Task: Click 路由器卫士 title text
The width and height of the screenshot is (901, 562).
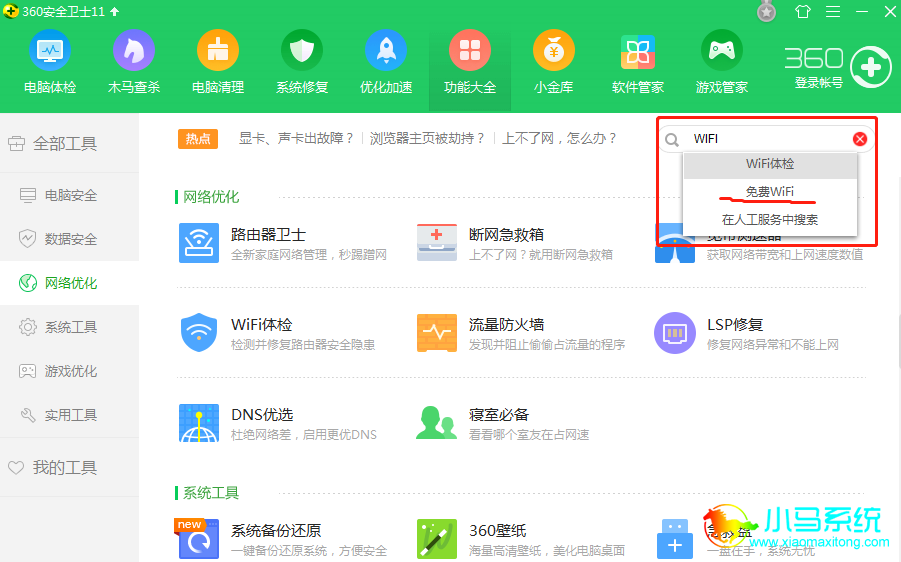Action: click(x=268, y=235)
